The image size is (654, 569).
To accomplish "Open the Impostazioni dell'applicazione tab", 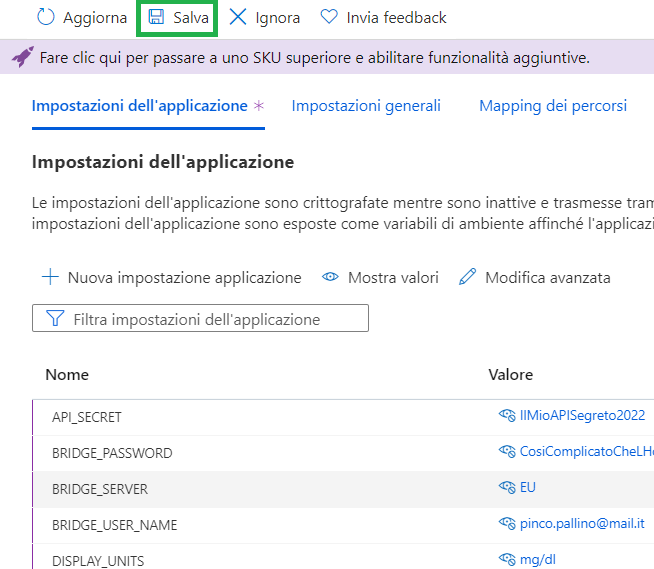I will click(148, 106).
